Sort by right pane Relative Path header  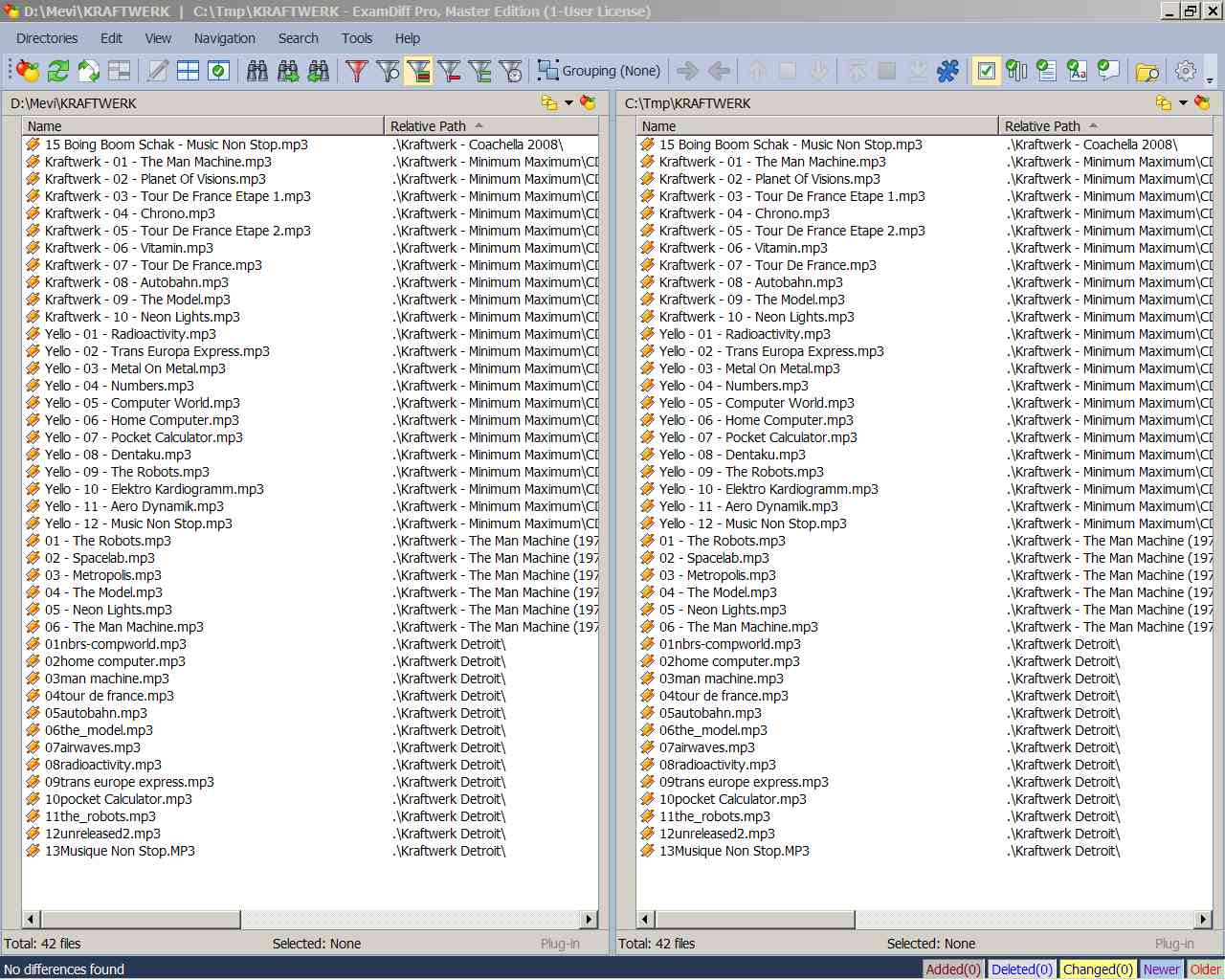pos(1106,125)
